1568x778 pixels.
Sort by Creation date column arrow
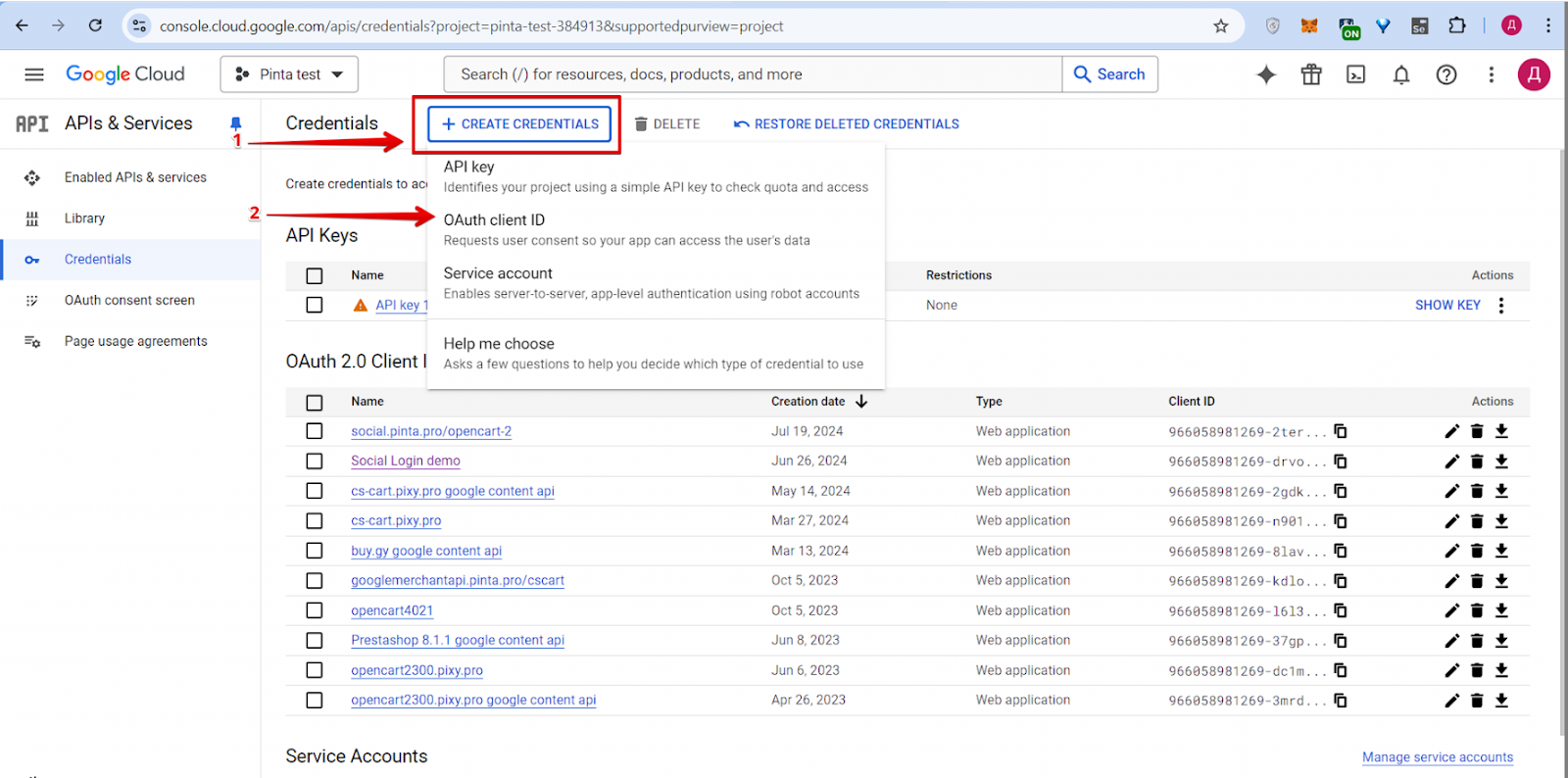click(x=861, y=402)
